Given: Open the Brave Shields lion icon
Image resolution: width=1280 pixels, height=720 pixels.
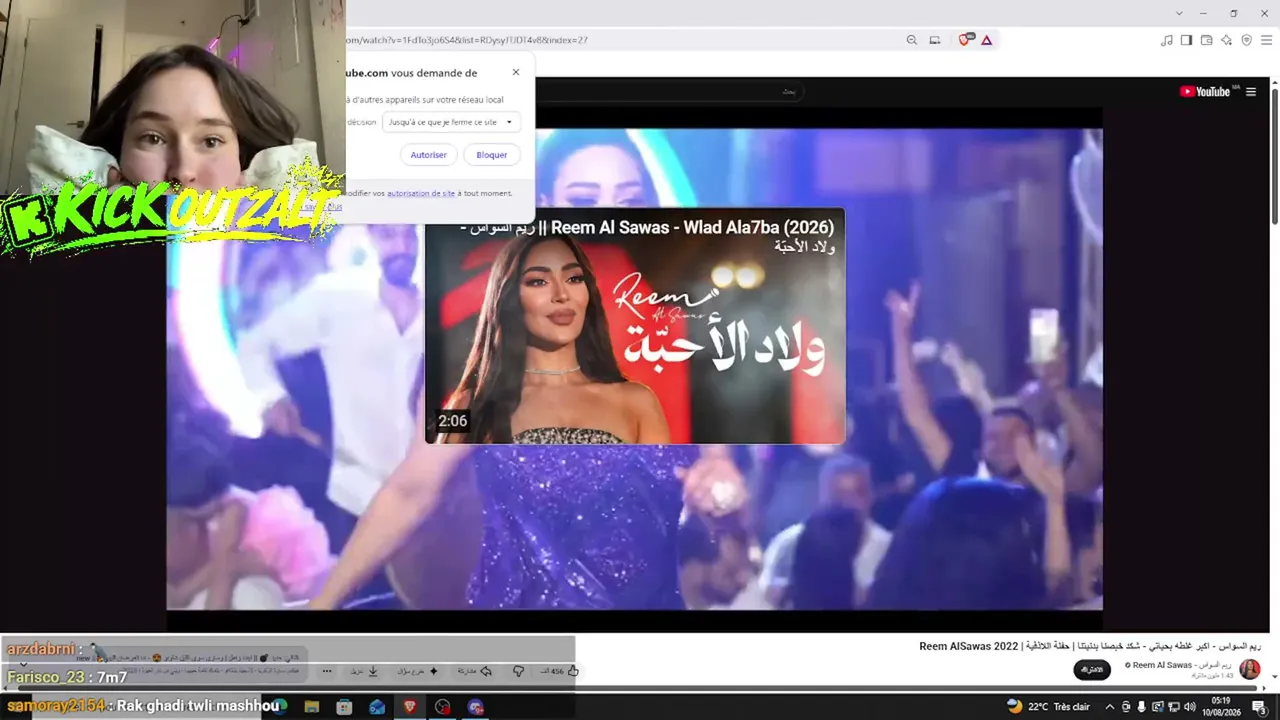Looking at the screenshot, I should pos(966,40).
